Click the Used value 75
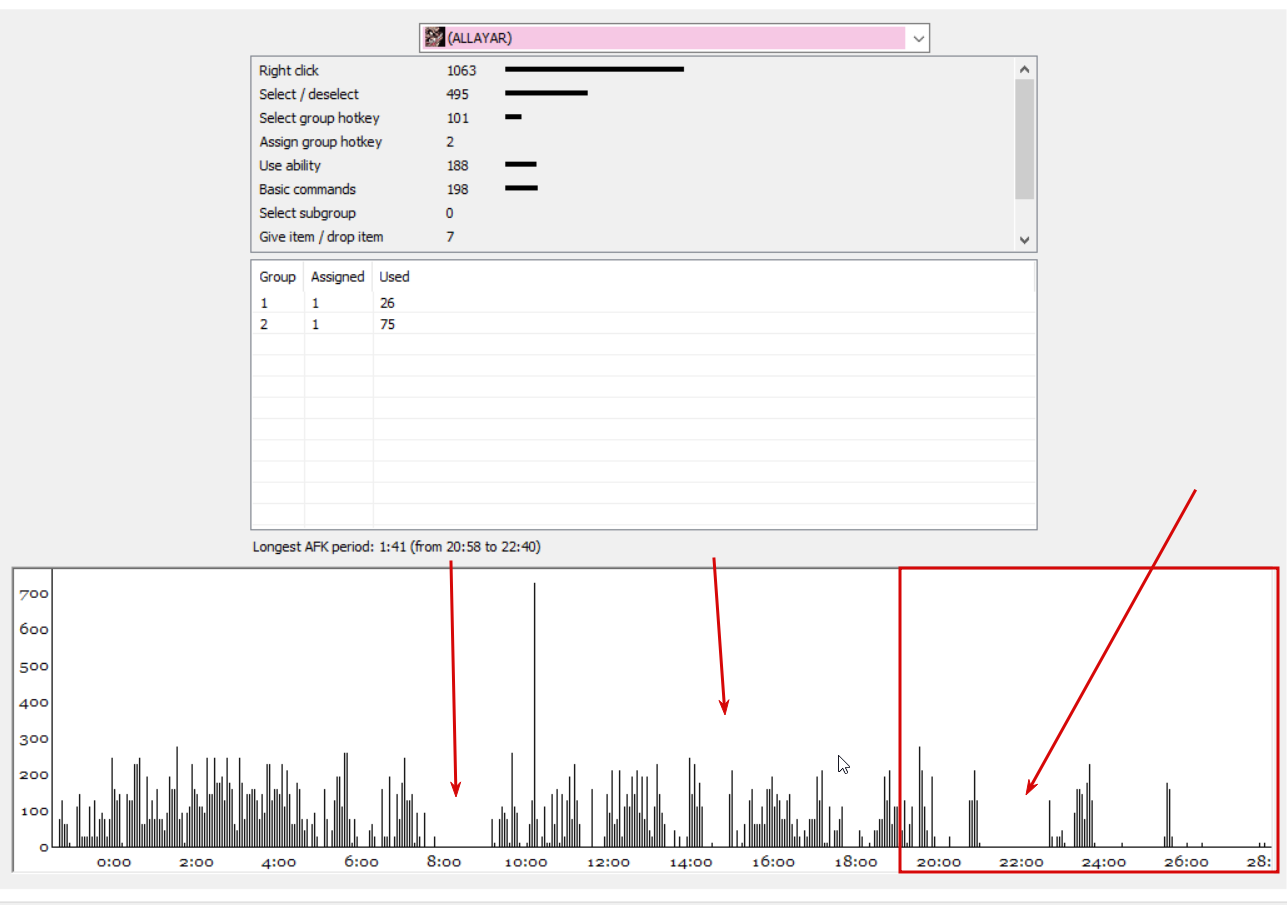Viewport: 1287px width, 905px height. [387, 324]
